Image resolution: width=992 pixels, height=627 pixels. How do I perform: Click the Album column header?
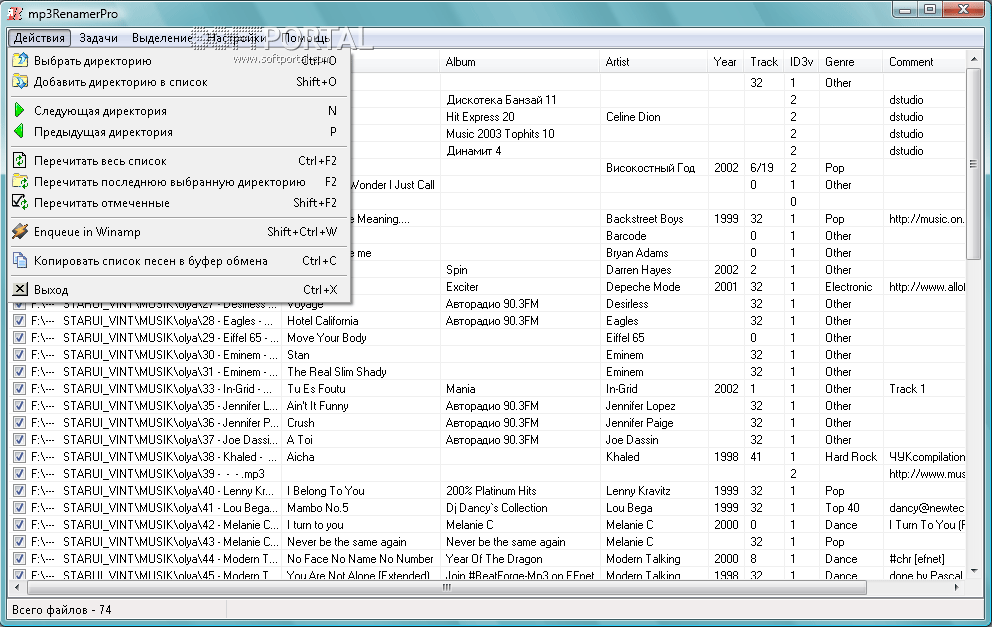pyautogui.click(x=460, y=62)
